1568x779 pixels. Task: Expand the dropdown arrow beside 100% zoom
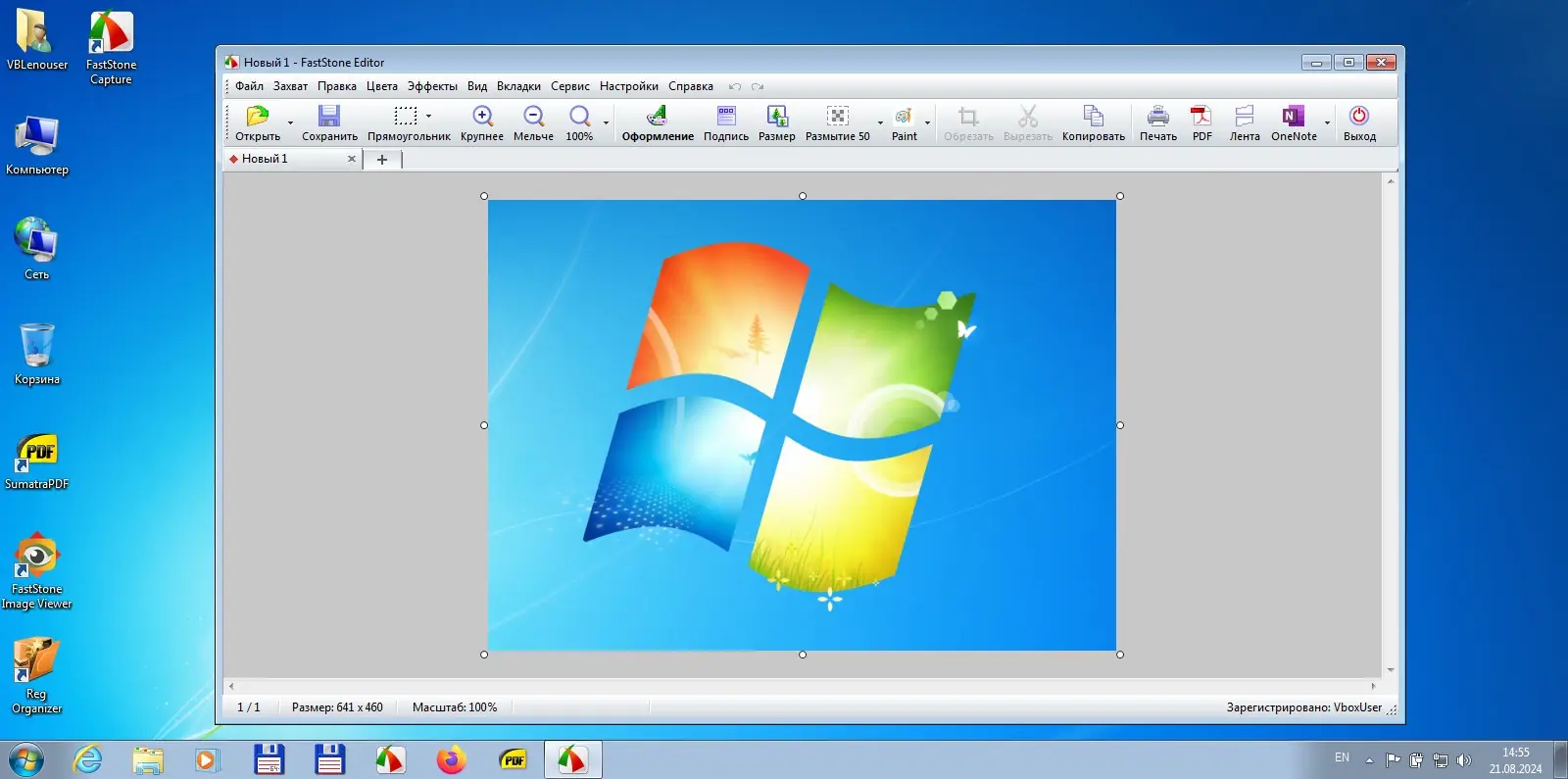click(x=606, y=122)
